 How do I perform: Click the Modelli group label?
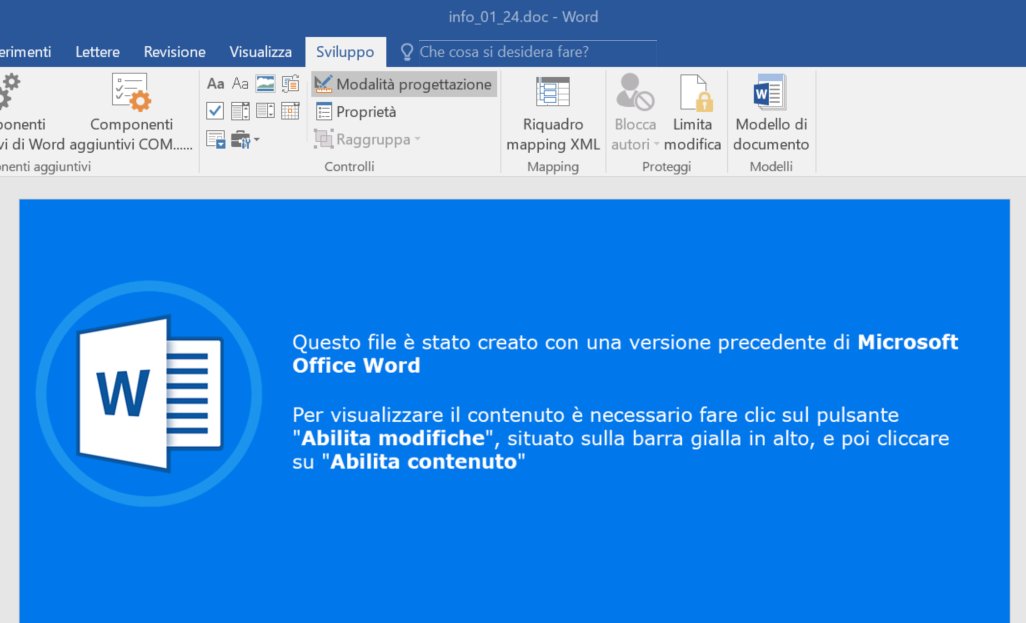pos(771,166)
